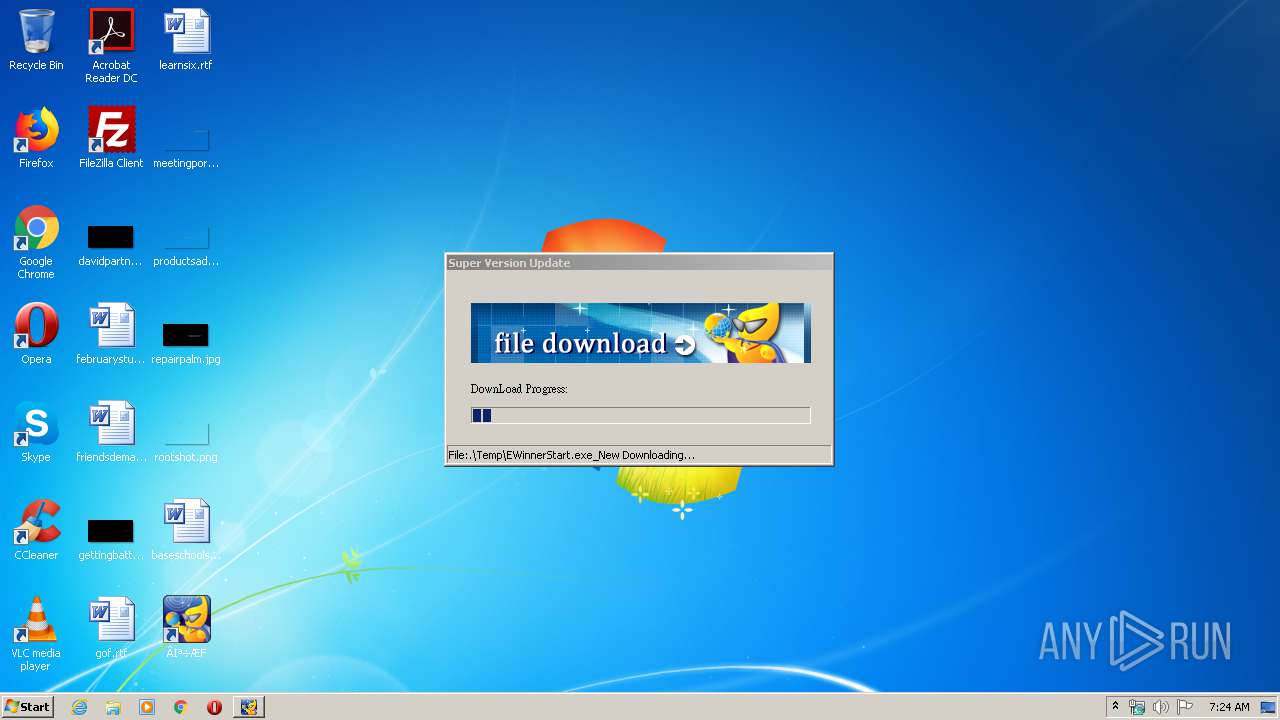Select the learnsix.rtf document icon
The image size is (1280, 720).
click(186, 40)
